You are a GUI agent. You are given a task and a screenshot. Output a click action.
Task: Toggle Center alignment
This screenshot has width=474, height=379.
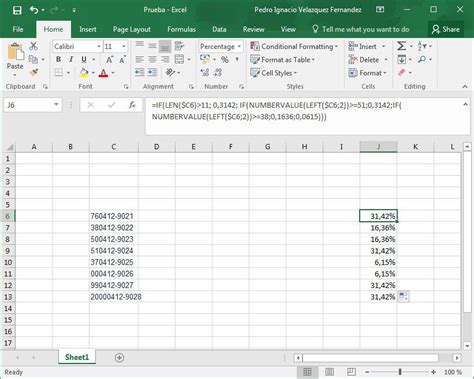[152, 60]
